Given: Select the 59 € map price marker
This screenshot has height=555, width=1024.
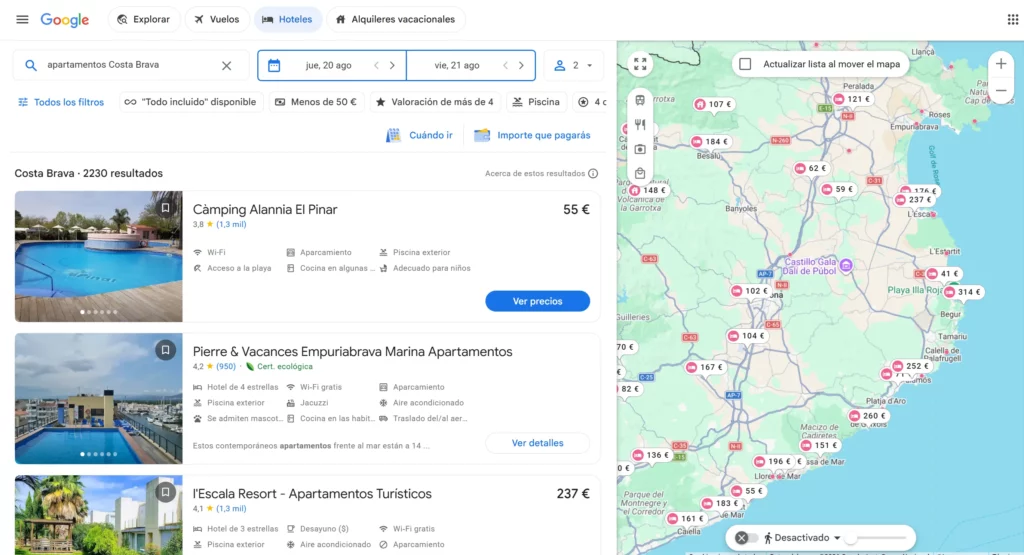Looking at the screenshot, I should [x=839, y=189].
